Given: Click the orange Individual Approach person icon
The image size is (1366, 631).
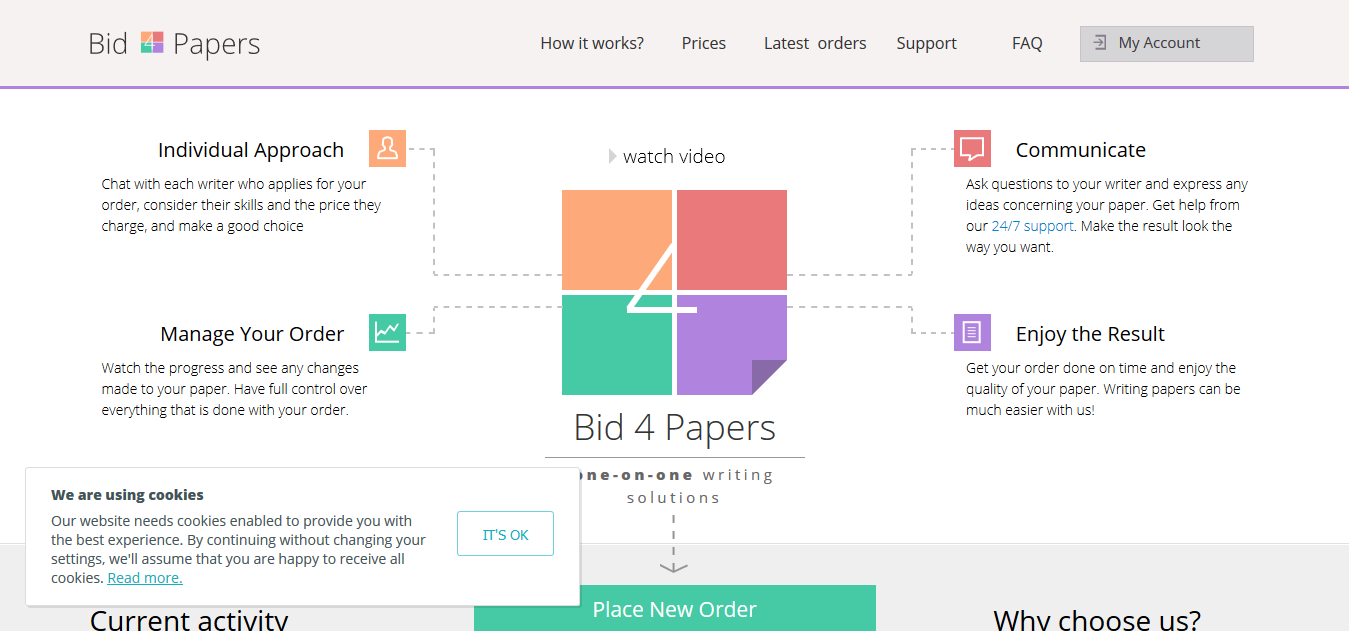Looking at the screenshot, I should [x=387, y=148].
